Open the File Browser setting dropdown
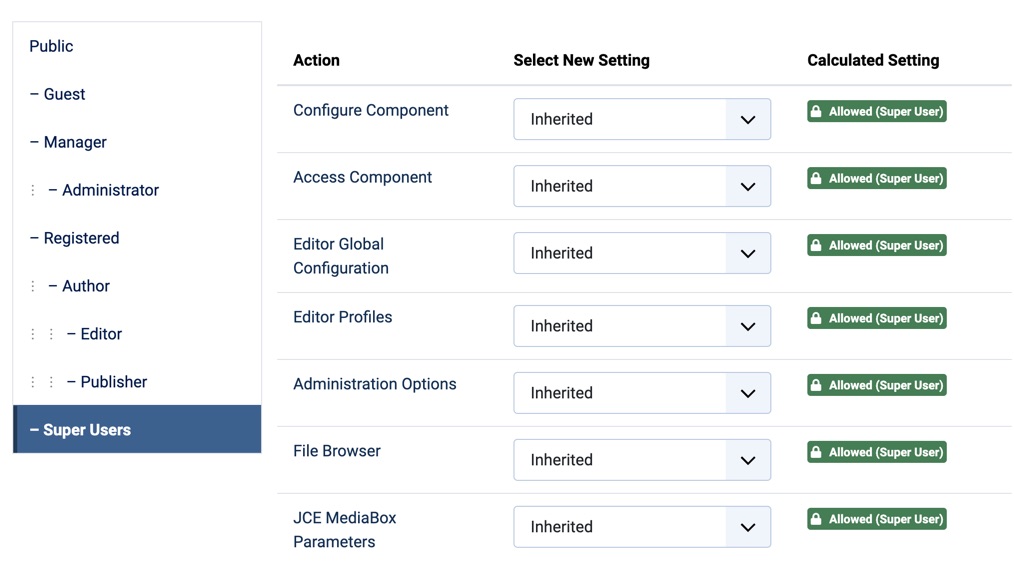The height and width of the screenshot is (578, 1014). pos(642,460)
